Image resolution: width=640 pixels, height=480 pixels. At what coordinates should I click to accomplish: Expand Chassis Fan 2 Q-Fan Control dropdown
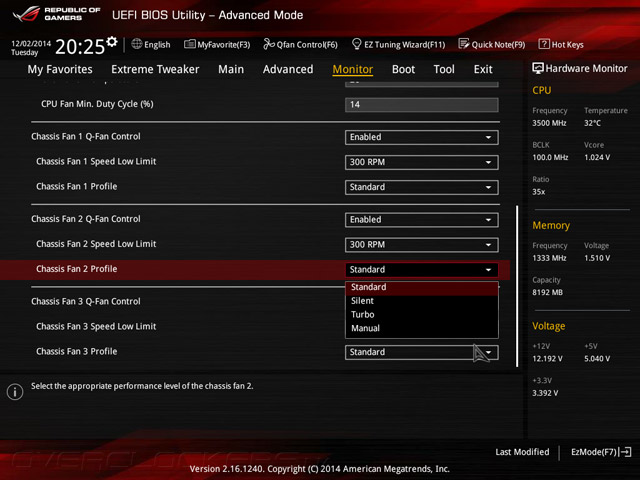click(x=421, y=220)
